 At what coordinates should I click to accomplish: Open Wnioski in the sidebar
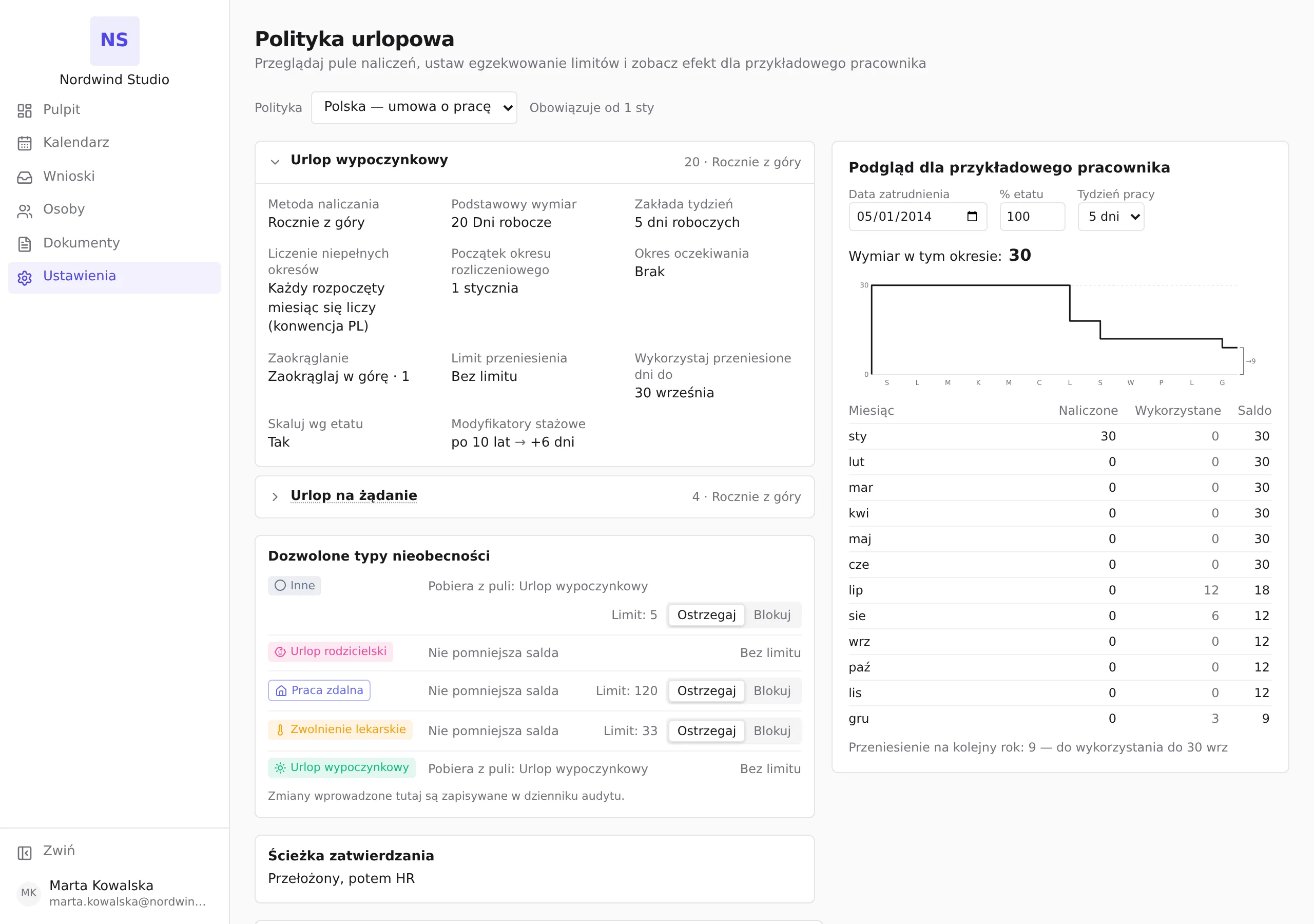[x=114, y=176]
